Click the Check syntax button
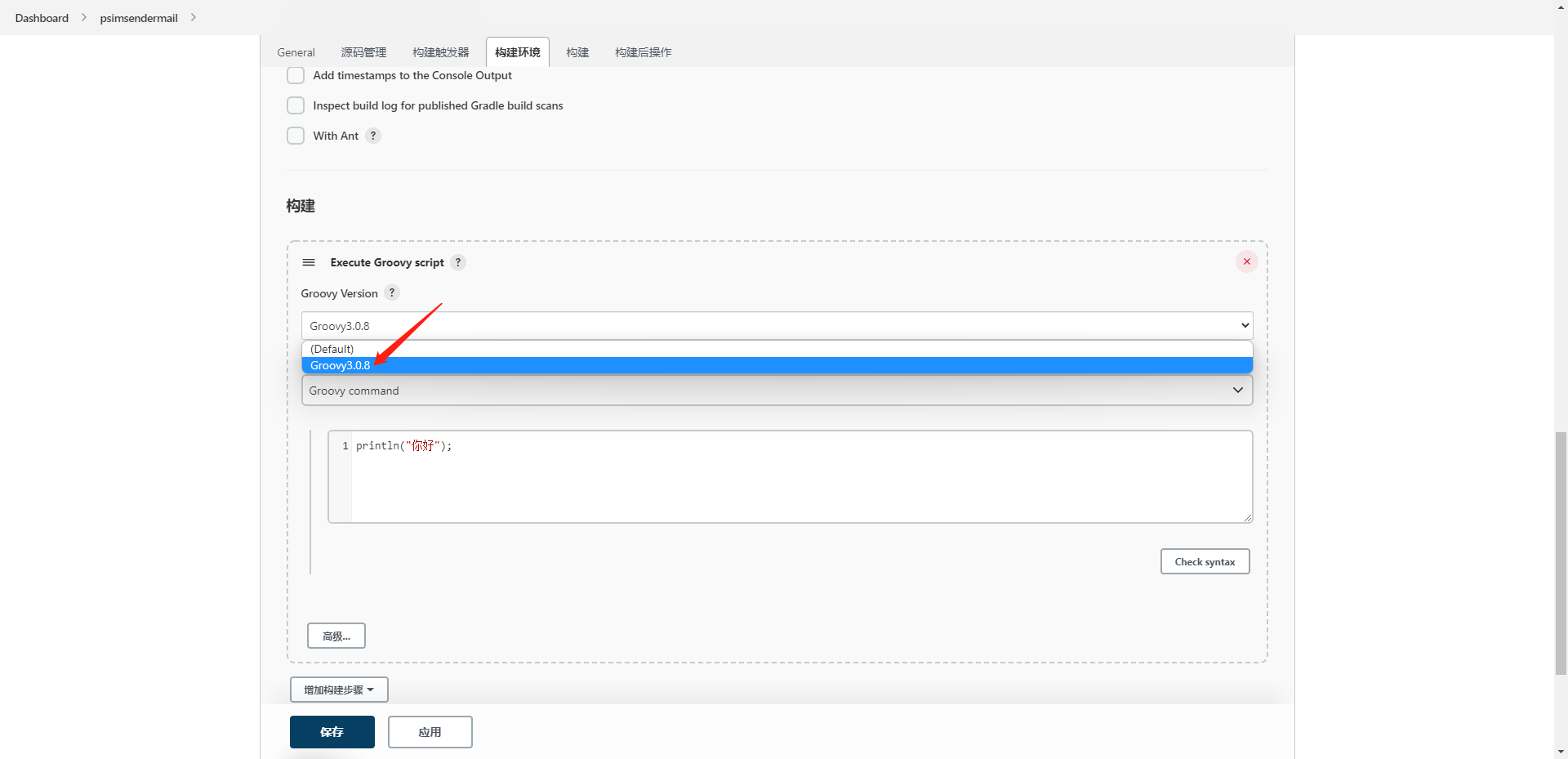 (1205, 561)
